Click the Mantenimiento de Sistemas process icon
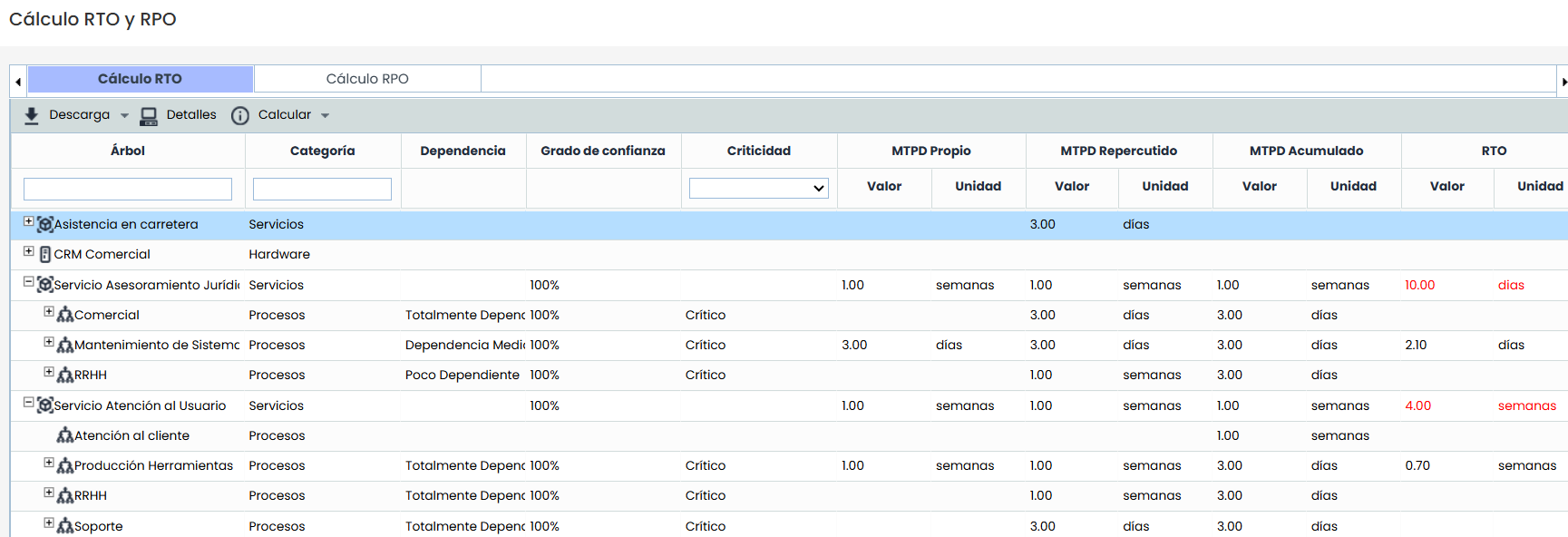Image resolution: width=1568 pixels, height=537 pixels. point(65,346)
